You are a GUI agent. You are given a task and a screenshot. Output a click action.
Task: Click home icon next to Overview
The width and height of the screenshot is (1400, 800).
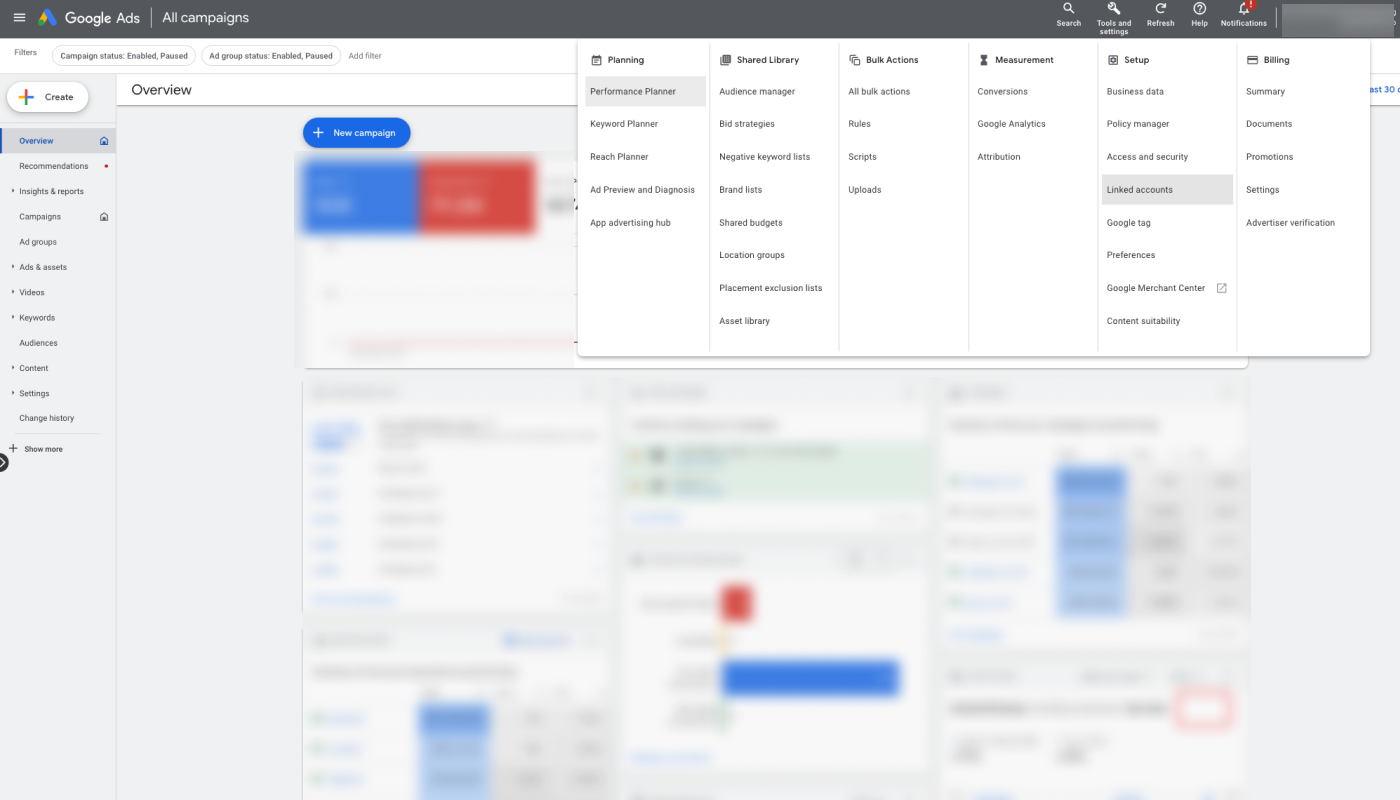(104, 141)
